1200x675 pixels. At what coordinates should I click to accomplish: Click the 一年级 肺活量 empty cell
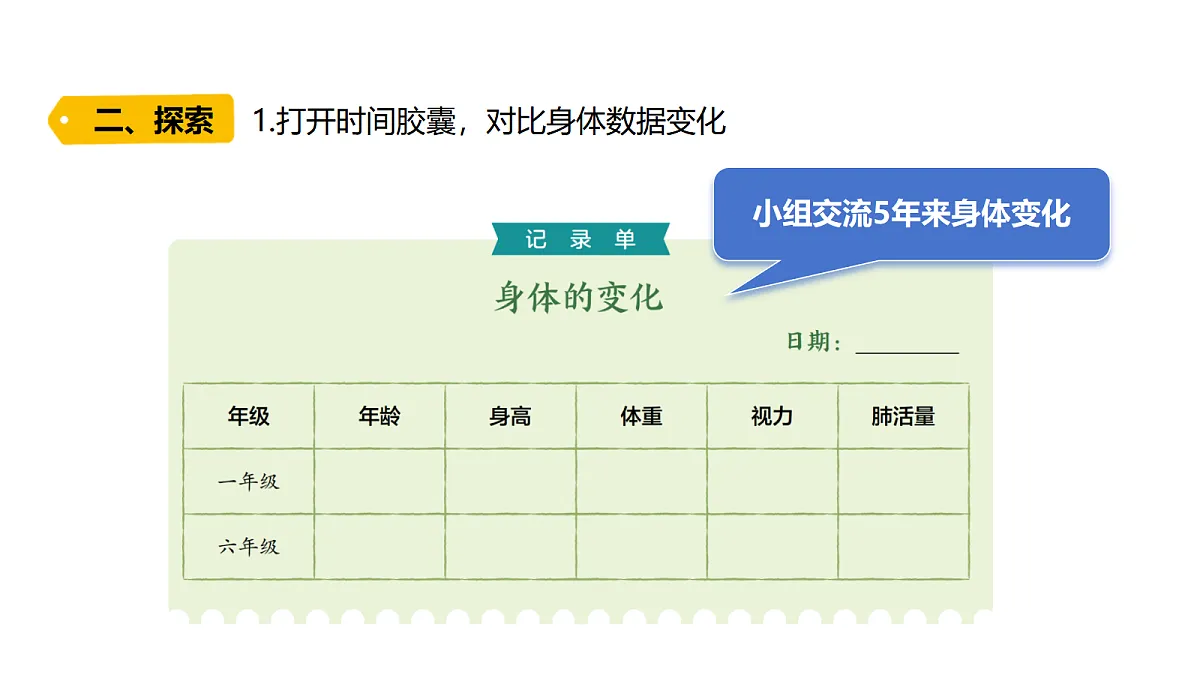tap(903, 481)
